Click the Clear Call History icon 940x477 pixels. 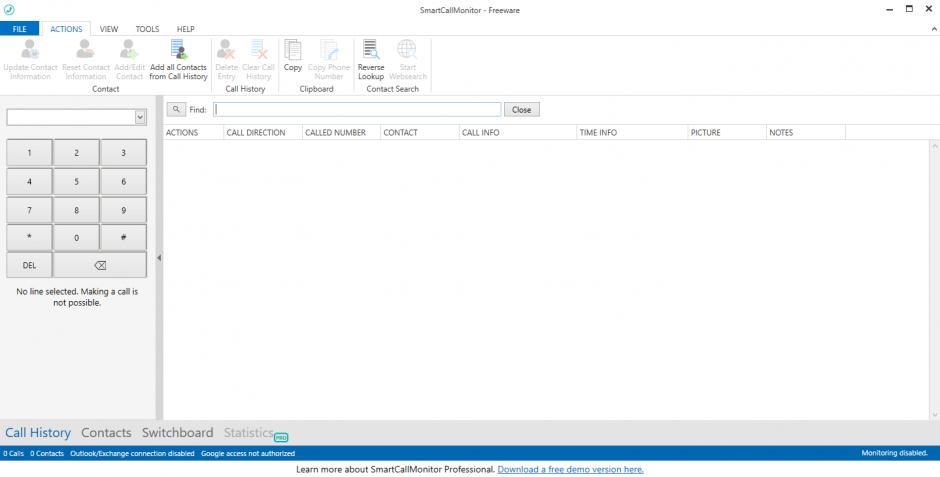[x=258, y=49]
